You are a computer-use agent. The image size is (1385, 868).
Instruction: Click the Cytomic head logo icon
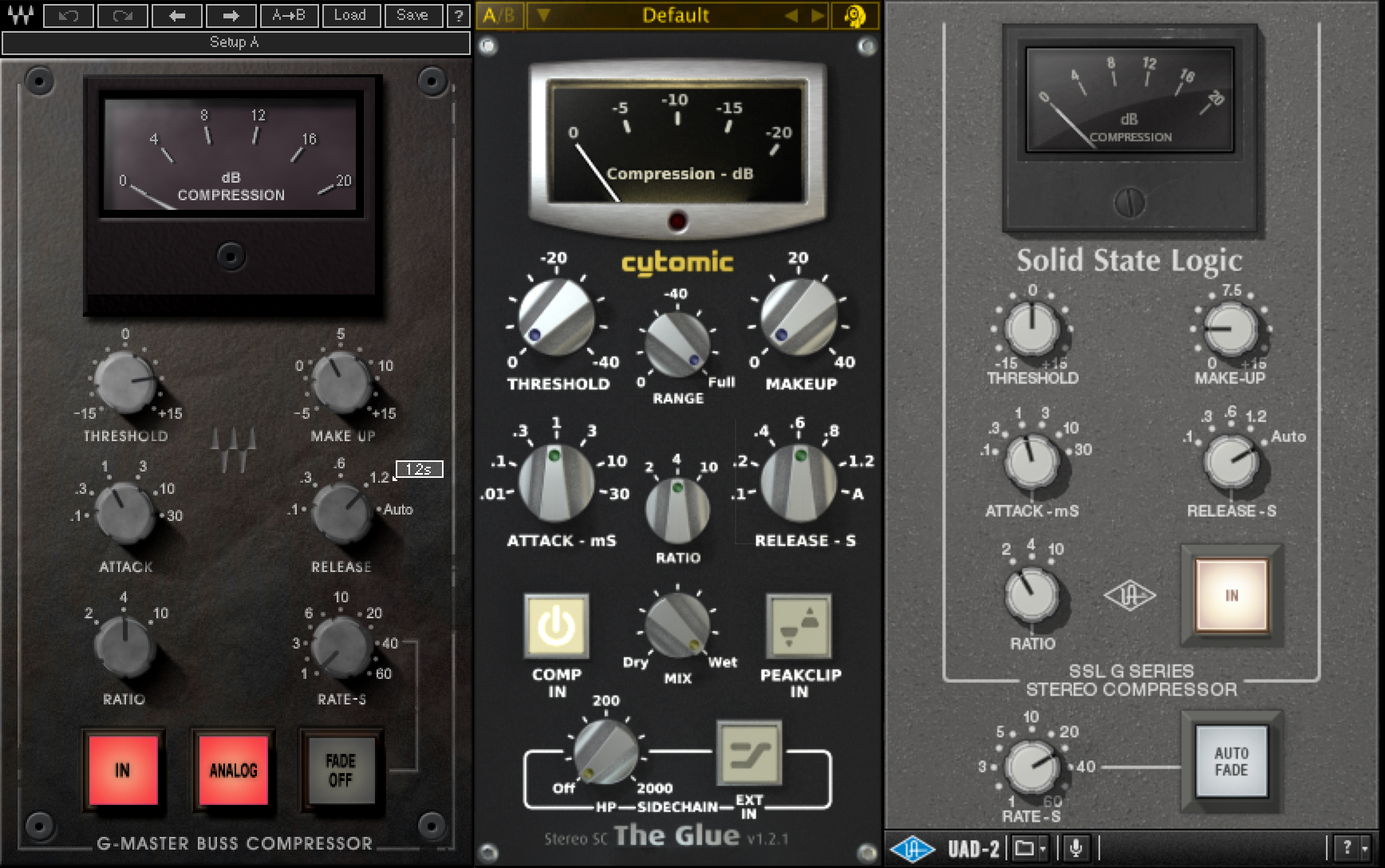click(x=854, y=16)
